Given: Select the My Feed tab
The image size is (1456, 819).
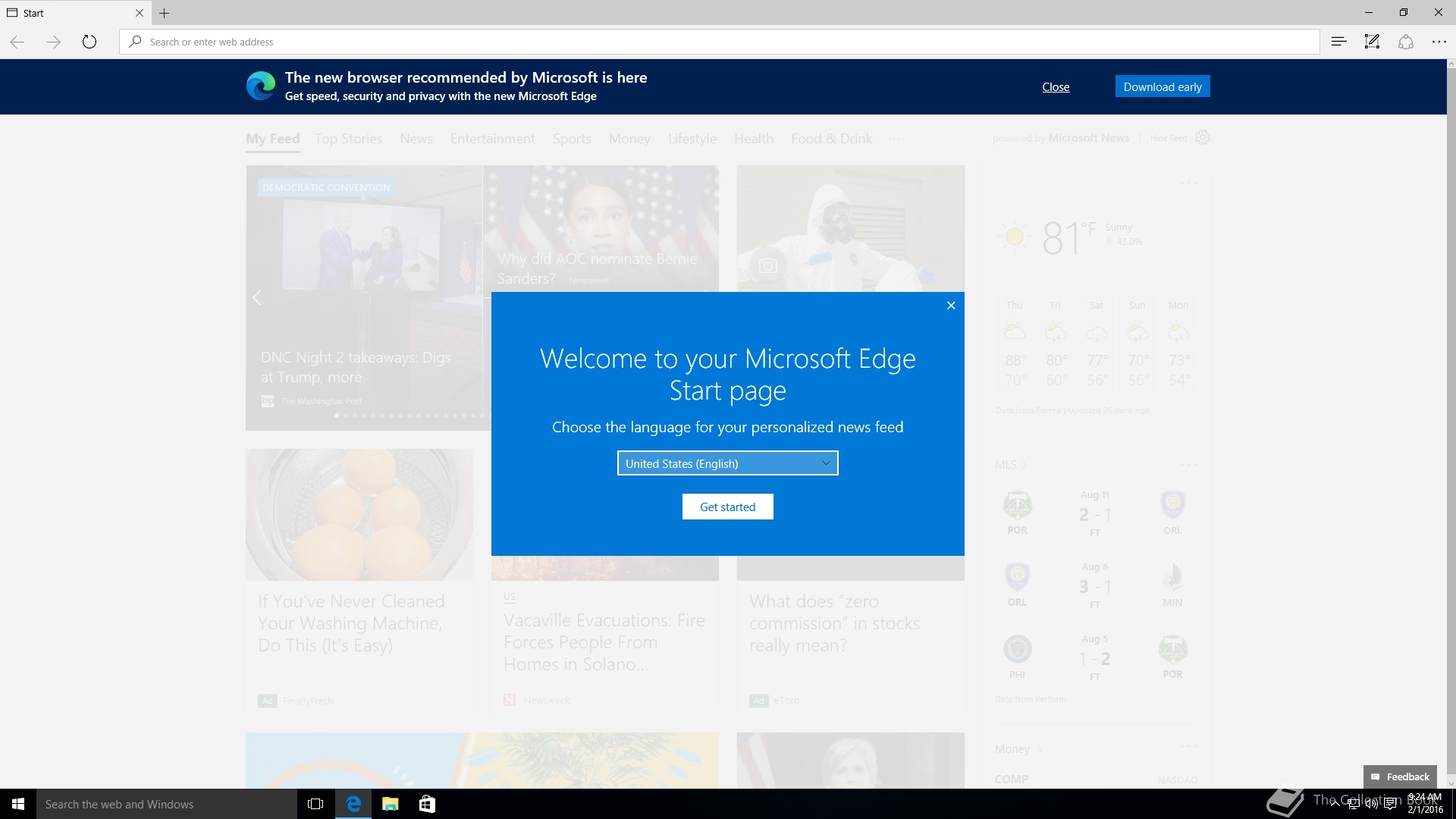Looking at the screenshot, I should pyautogui.click(x=273, y=139).
